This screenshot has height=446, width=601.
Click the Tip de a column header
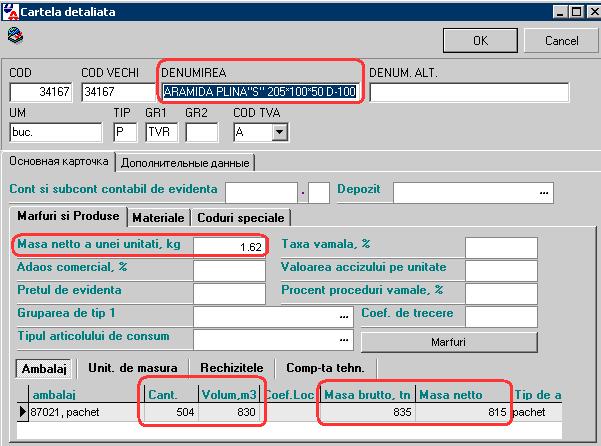click(537, 395)
